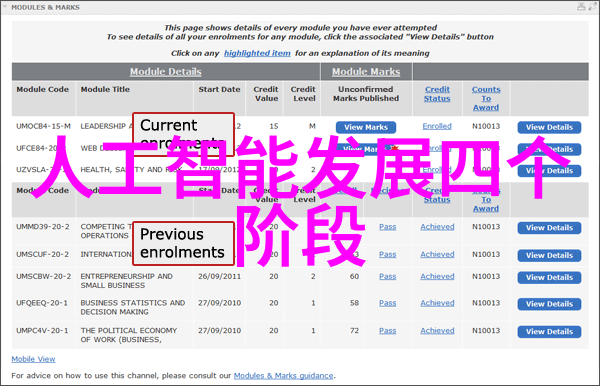The height and width of the screenshot is (386, 600).
Task: Click start date 26/09/2011
Action: pyautogui.click(x=220, y=276)
